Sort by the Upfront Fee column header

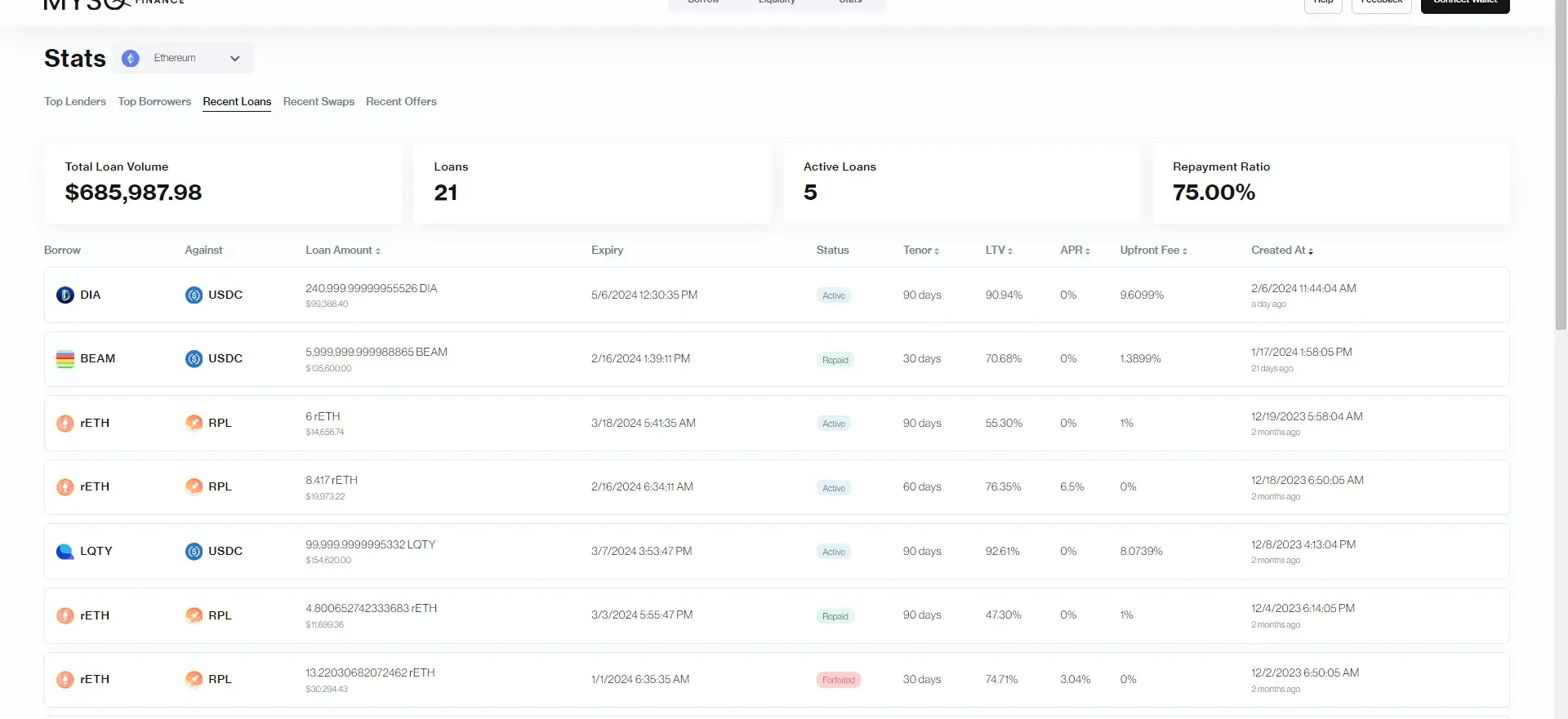pos(1153,251)
